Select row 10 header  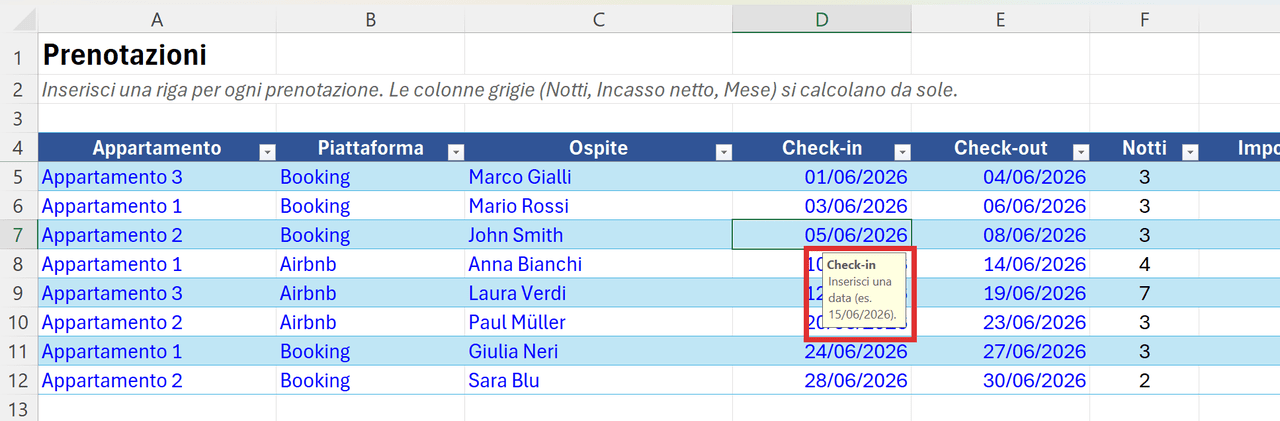pyautogui.click(x=18, y=322)
